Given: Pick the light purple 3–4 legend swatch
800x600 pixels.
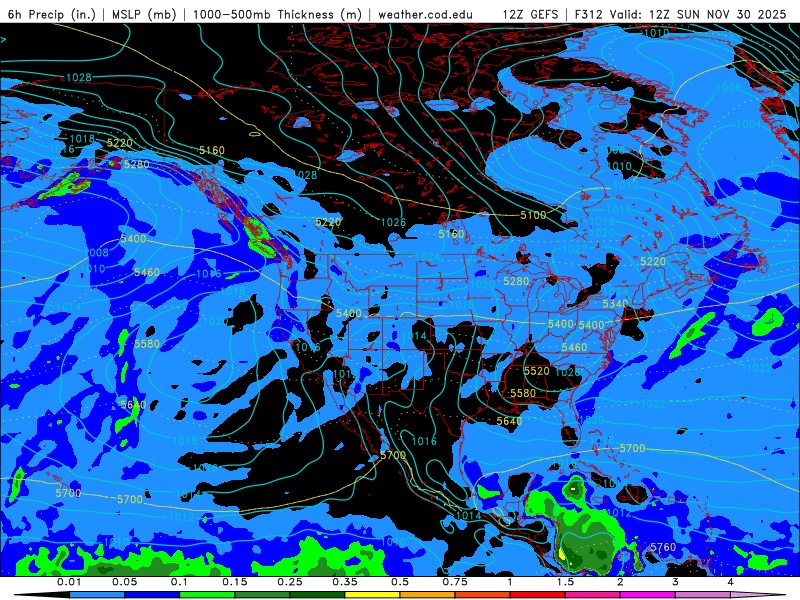Looking at the screenshot, I should 703,595.
